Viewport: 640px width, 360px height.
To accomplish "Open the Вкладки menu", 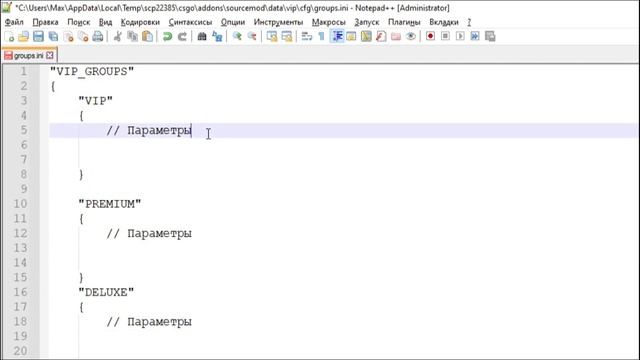I will 444,22.
